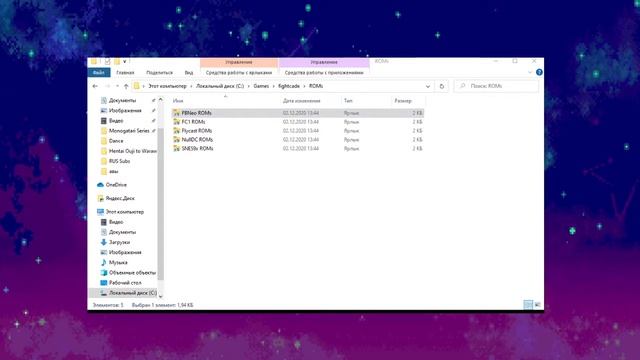Click the search ROMs input field
Screen dimensions: 640x360
[x=496, y=86]
